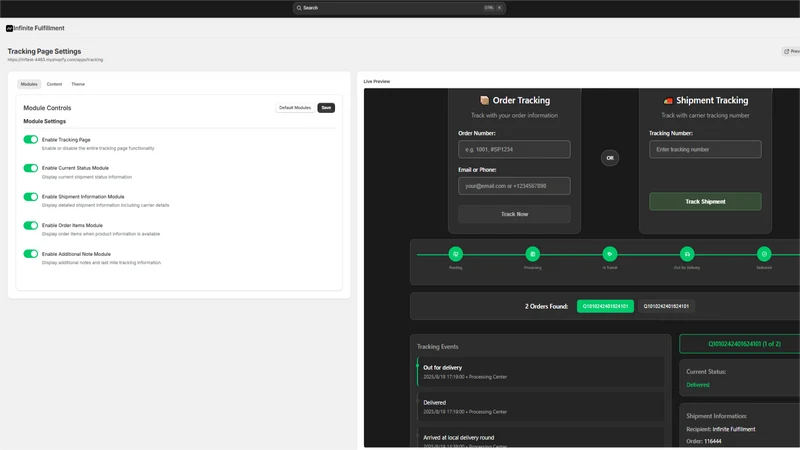Click 'Recipient: Infinite Fulfillment' text

tap(720, 429)
